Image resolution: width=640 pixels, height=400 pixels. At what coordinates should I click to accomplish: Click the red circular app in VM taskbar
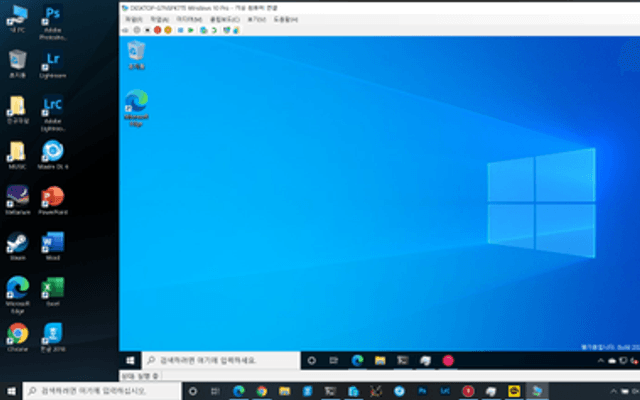[448, 360]
